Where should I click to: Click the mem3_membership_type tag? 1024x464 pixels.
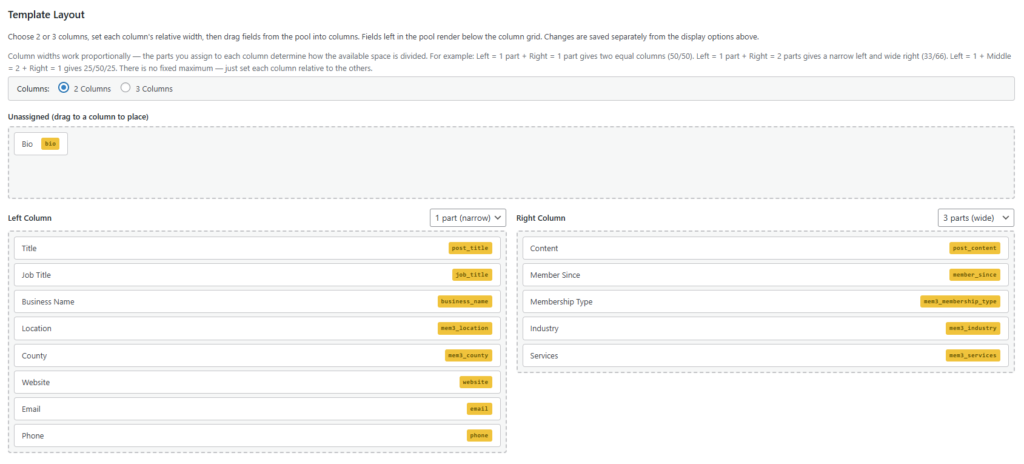coord(960,302)
